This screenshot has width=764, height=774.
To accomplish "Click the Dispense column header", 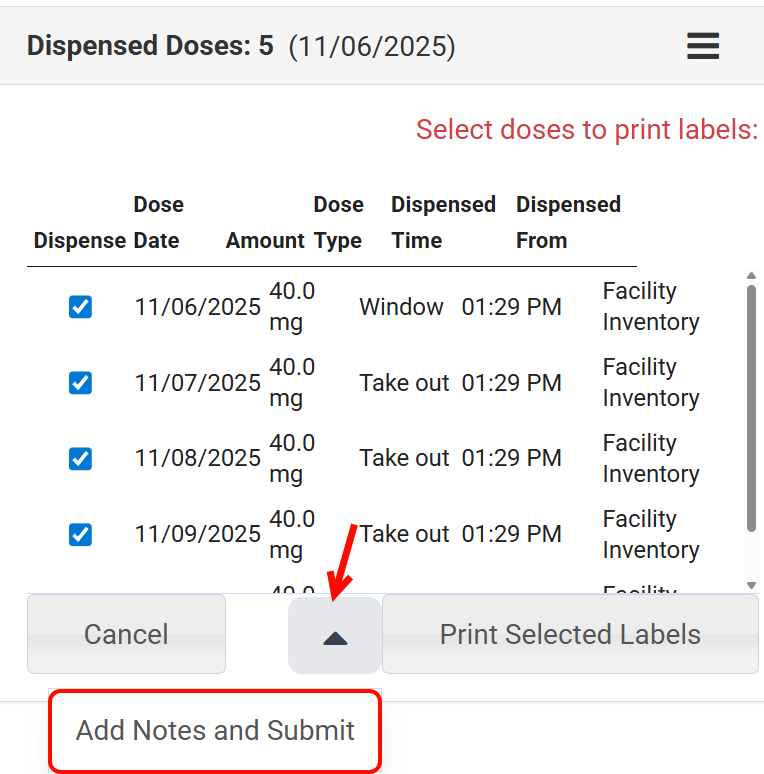I will pos(79,241).
